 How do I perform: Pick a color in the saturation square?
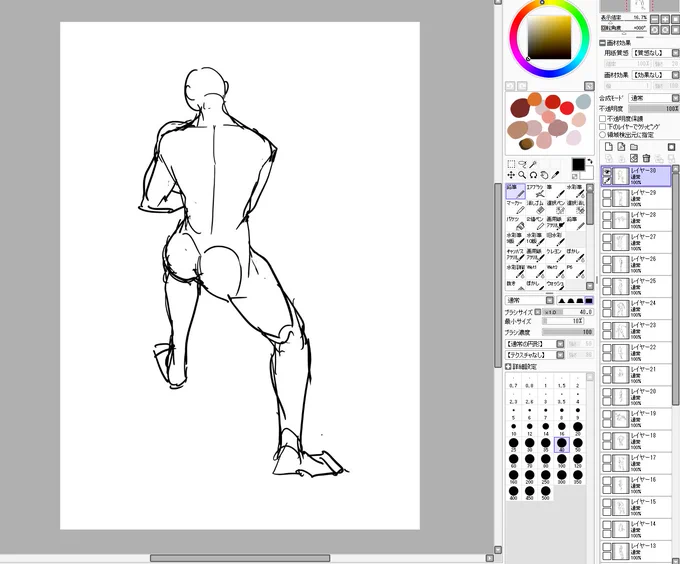(x=549, y=37)
